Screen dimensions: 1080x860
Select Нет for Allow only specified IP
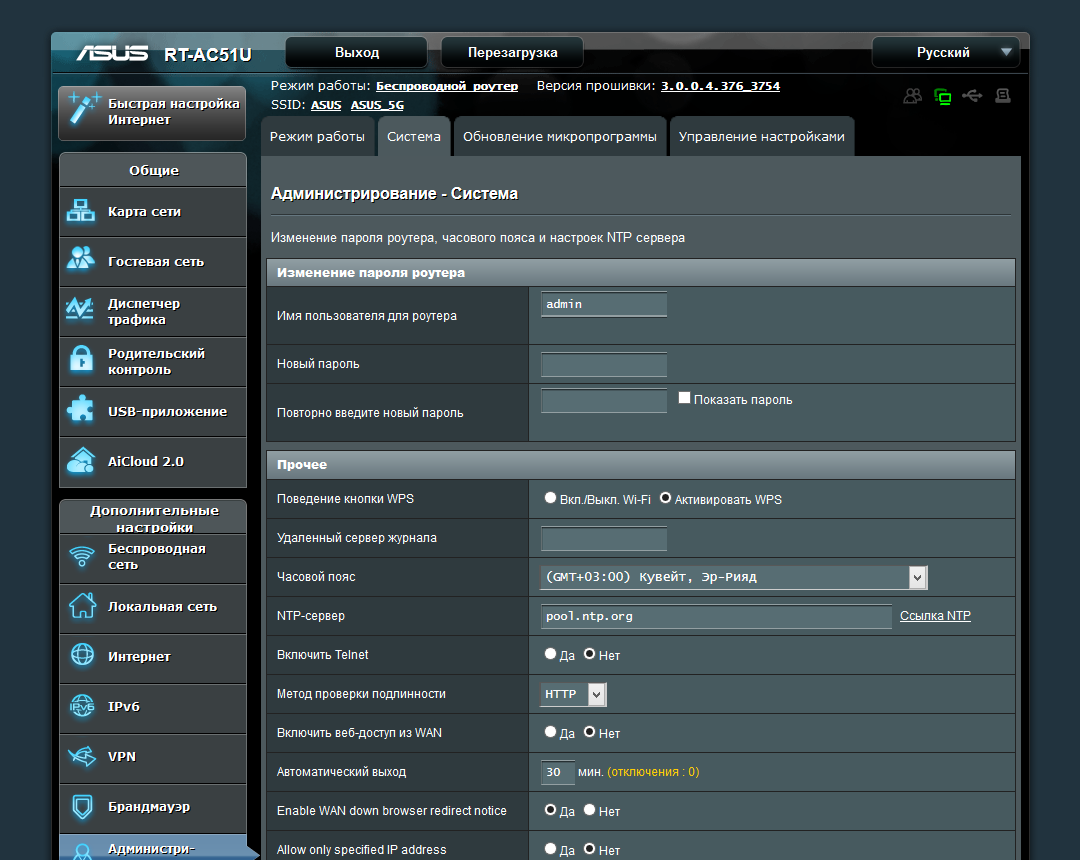[x=590, y=848]
